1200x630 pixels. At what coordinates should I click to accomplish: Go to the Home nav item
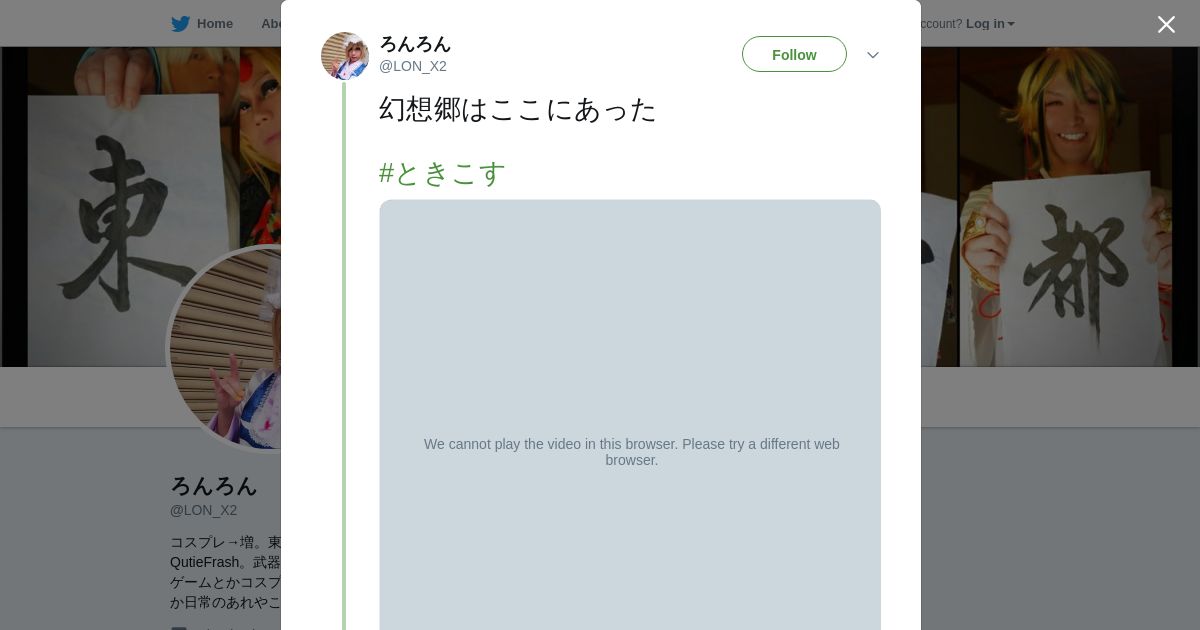coord(214,24)
